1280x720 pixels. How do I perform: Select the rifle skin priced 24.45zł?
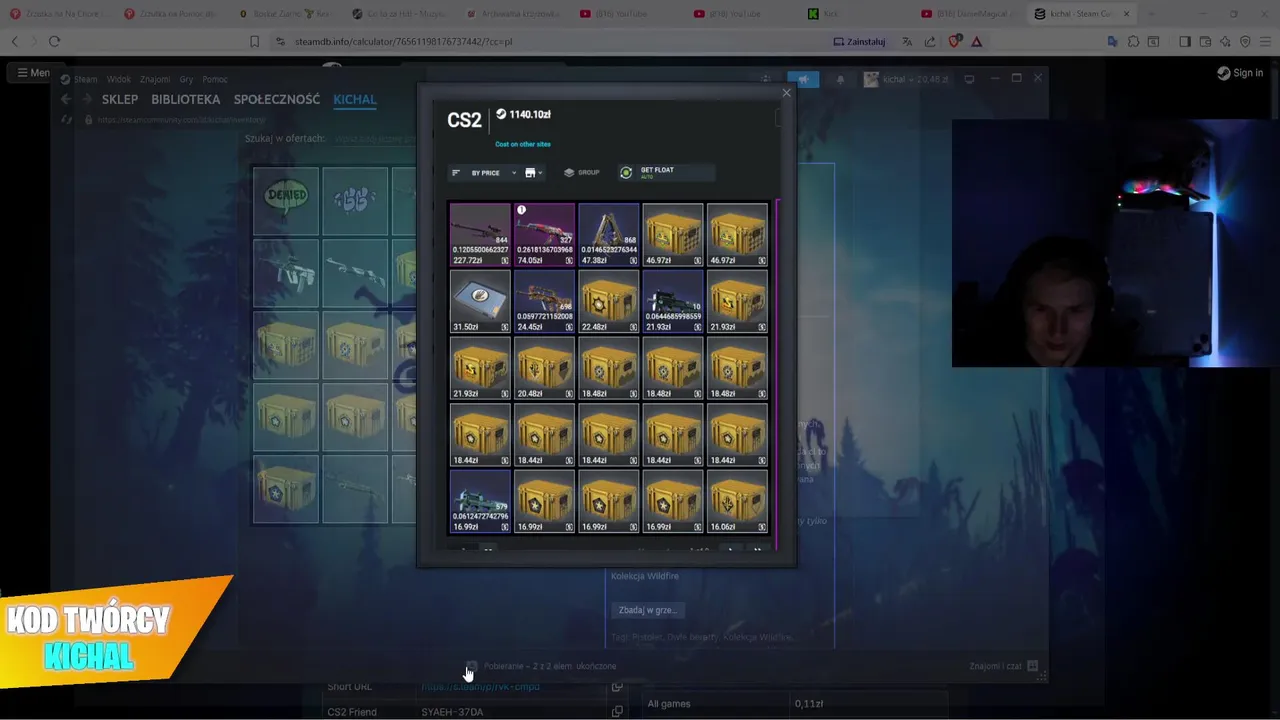[544, 302]
